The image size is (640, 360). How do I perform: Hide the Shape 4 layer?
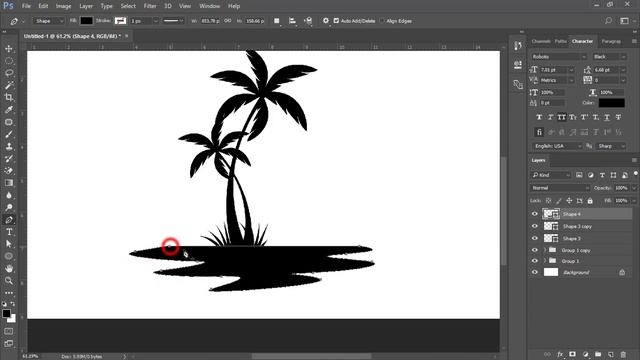tap(535, 214)
